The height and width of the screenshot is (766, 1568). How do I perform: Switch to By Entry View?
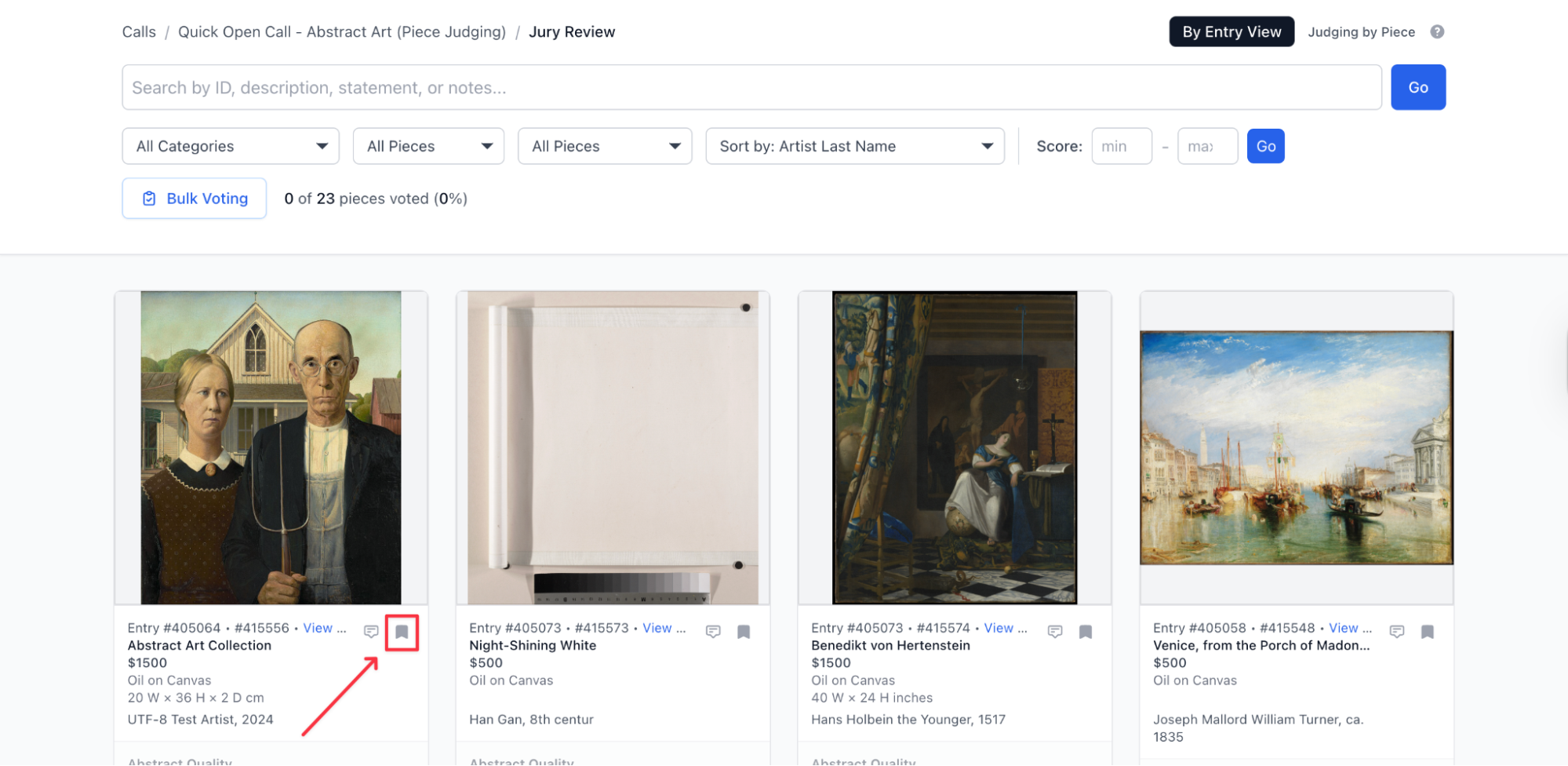tap(1231, 32)
